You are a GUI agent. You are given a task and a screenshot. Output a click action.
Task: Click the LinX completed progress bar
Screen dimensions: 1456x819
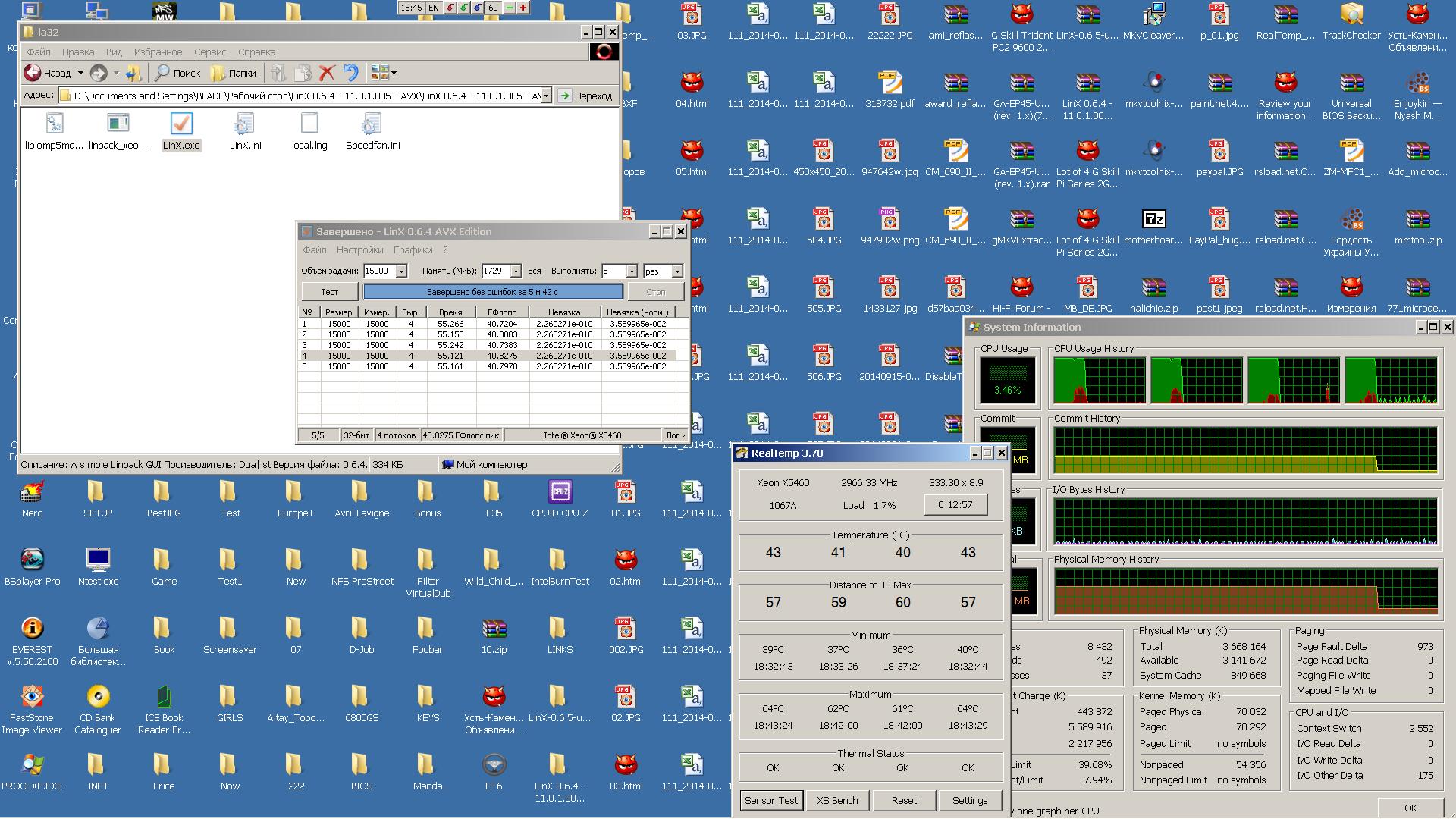pyautogui.click(x=492, y=292)
